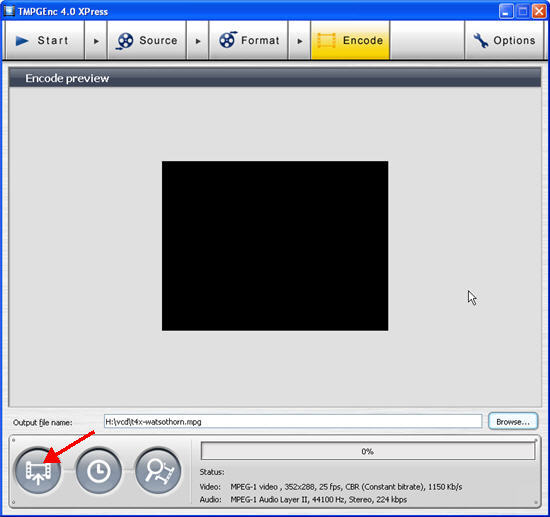Screen dimensions: 550x517
Task: Click the yellow filmstrip Encode icon
Action: (326, 41)
